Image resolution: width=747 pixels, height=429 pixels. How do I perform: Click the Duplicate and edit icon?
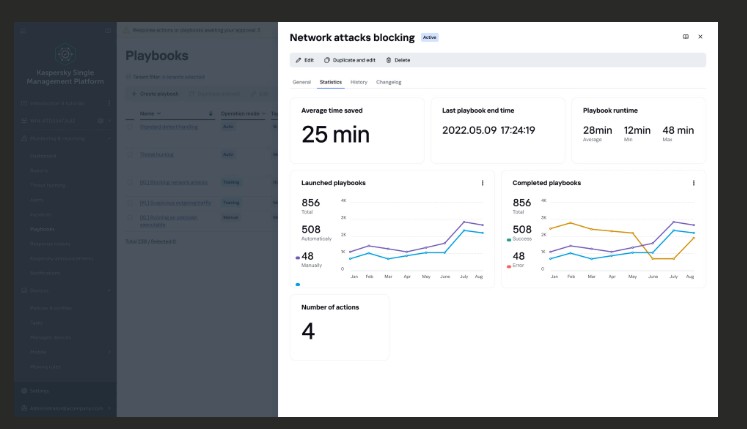pyautogui.click(x=327, y=60)
